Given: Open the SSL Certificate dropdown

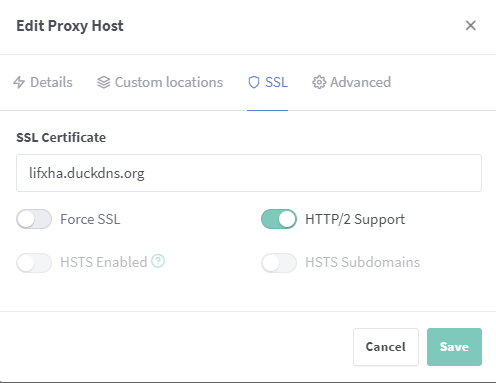Looking at the screenshot, I should point(249,173).
